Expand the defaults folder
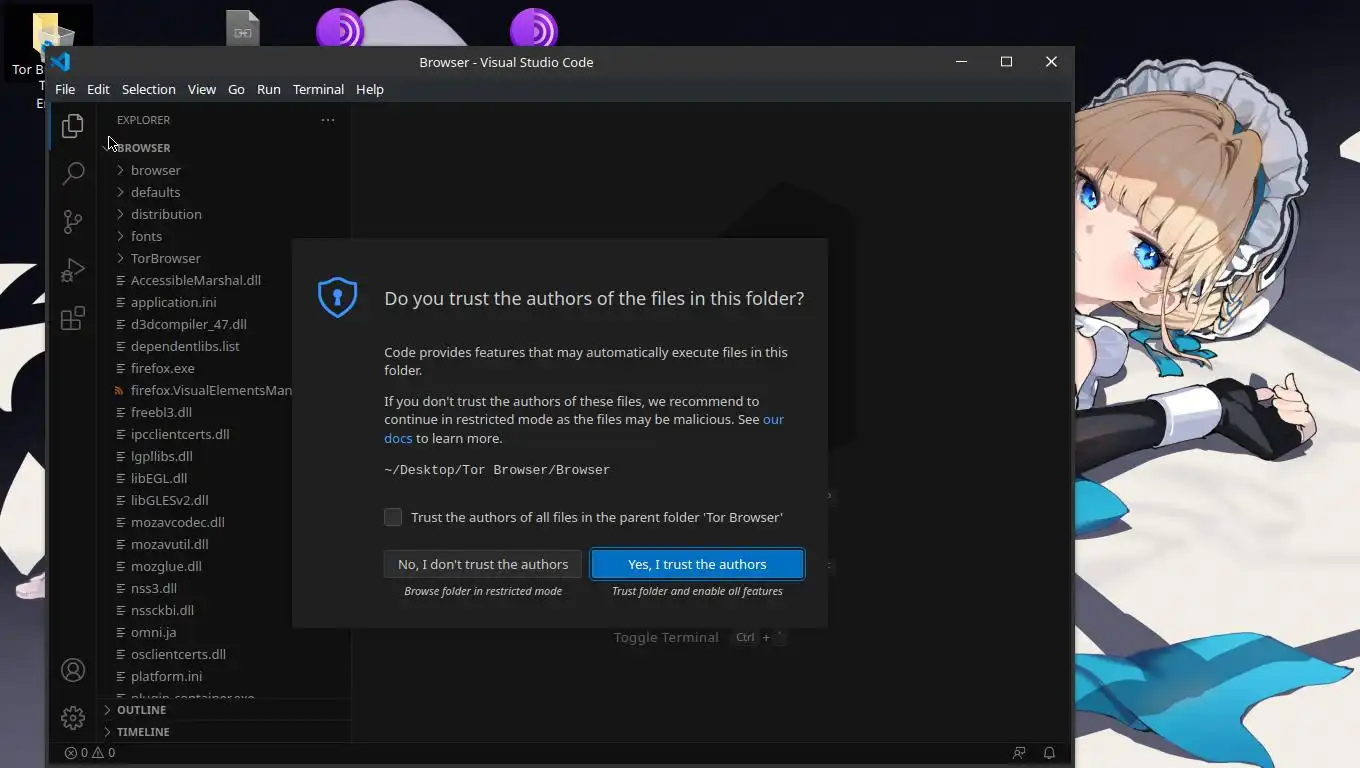Image resolution: width=1360 pixels, height=768 pixels. (120, 192)
